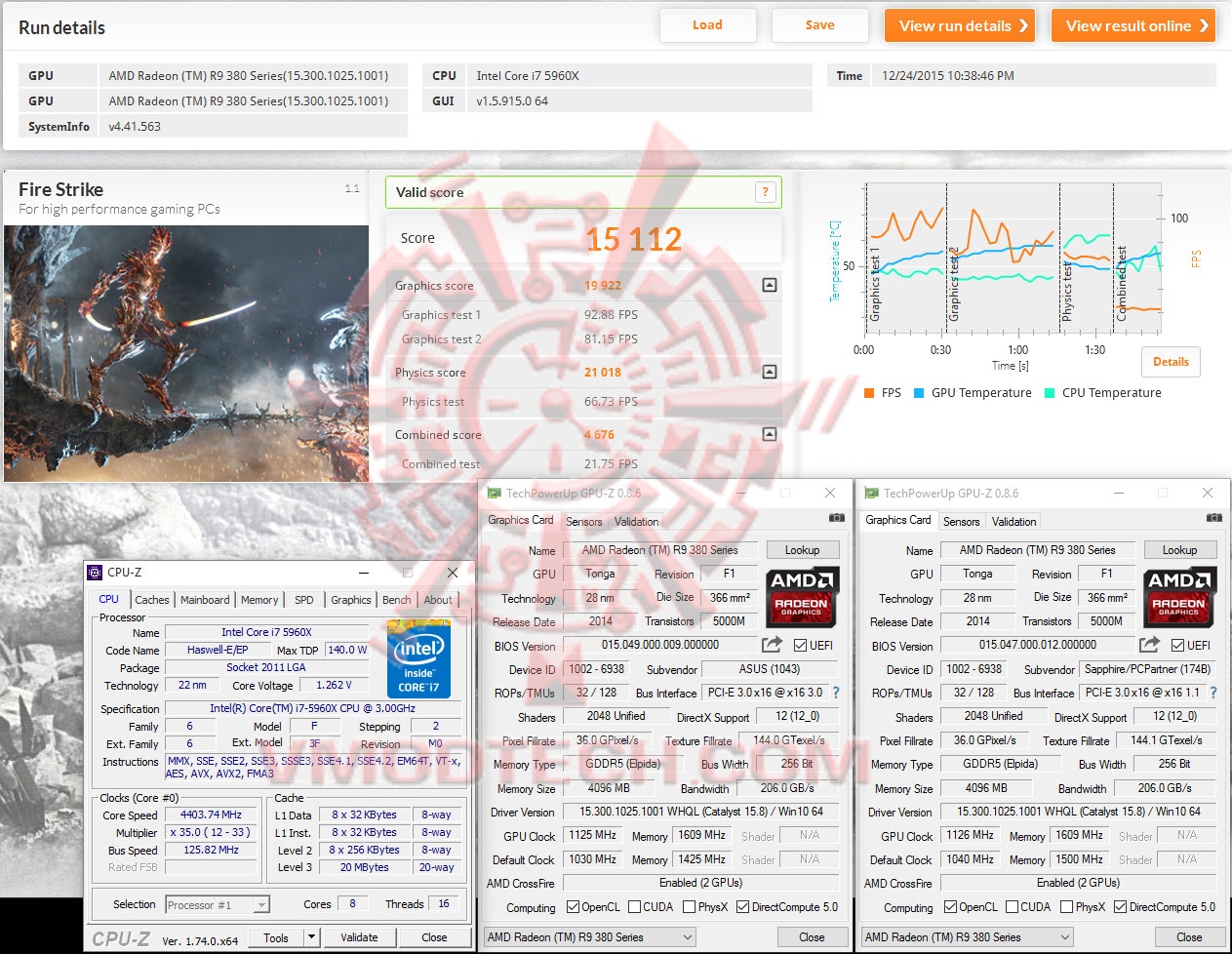Open the Bench tab in CPU-Z
Viewport: 1232px width, 954px height.
[396, 600]
